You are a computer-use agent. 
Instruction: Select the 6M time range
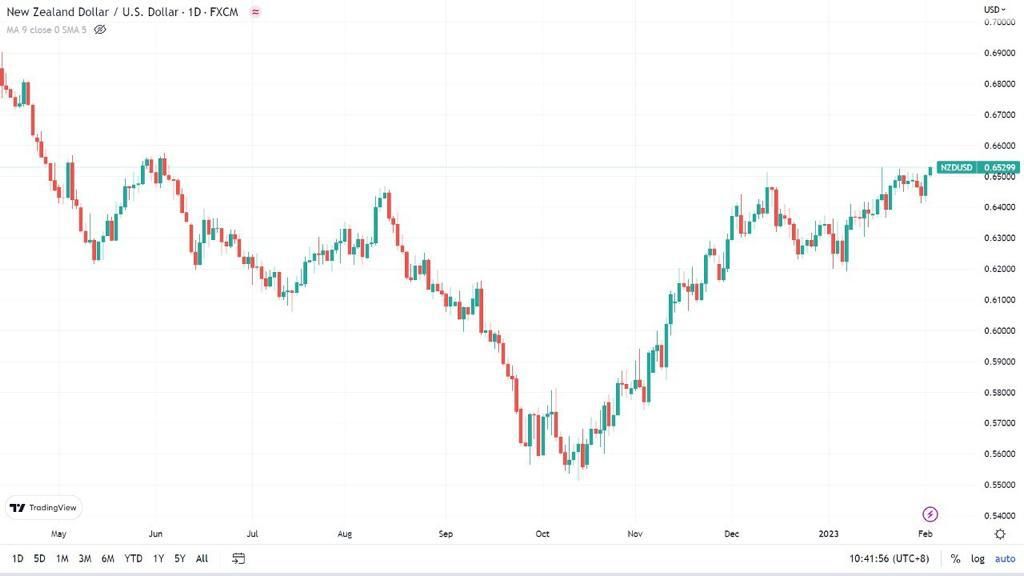tap(108, 558)
